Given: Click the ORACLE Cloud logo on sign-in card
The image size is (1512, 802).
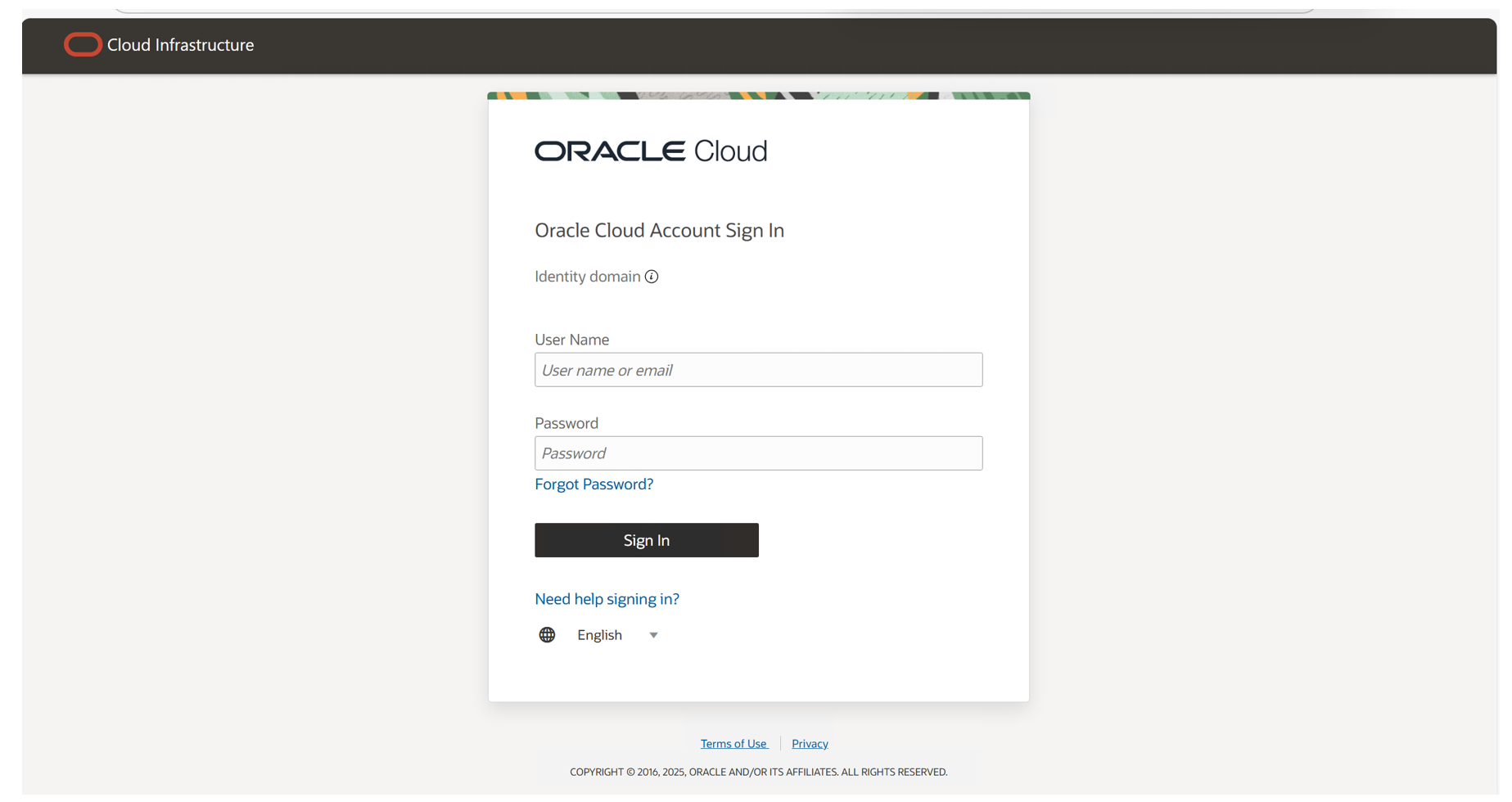Looking at the screenshot, I should [x=651, y=151].
